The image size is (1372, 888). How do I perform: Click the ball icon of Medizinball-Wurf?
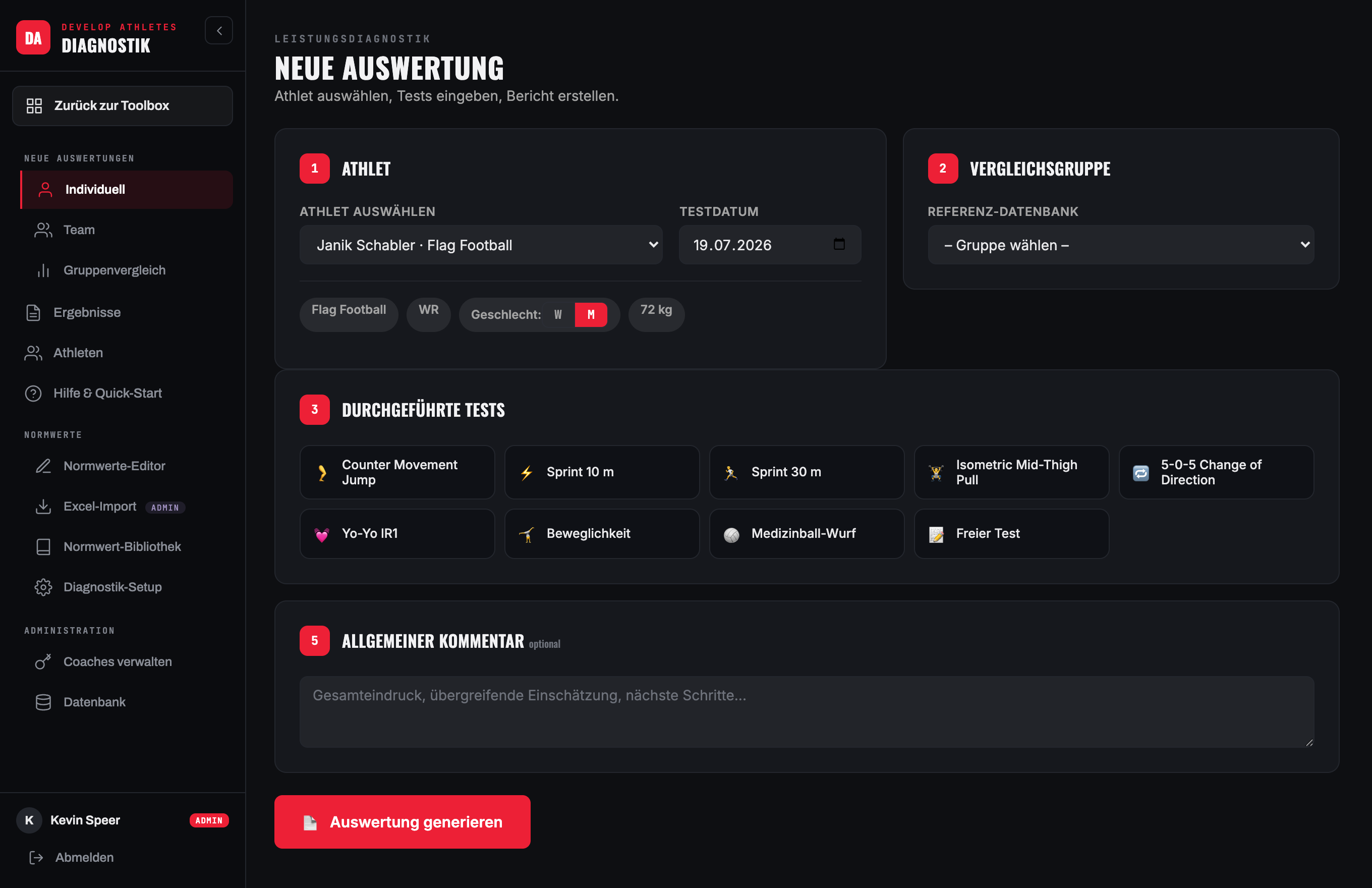pyautogui.click(x=731, y=534)
